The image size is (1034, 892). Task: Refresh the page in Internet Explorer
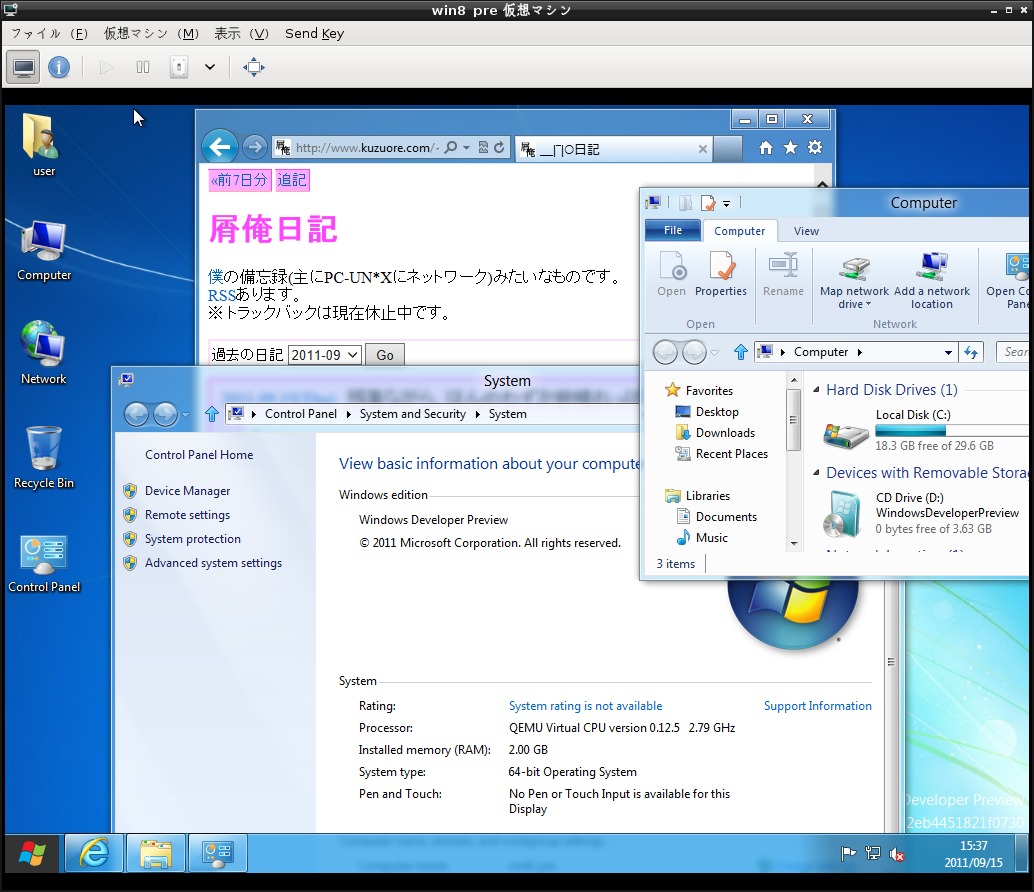(499, 148)
